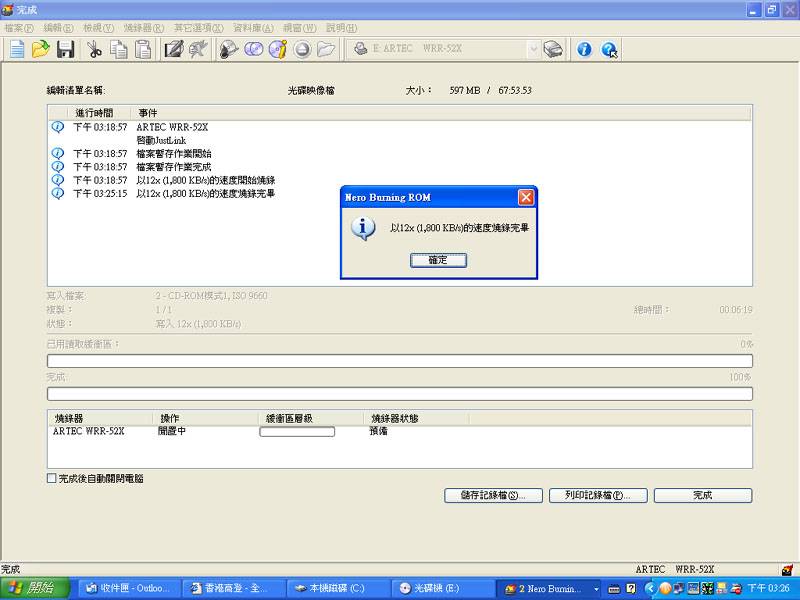Click the read buffer progress bar
This screenshot has width=800, height=600.
pyautogui.click(x=399, y=361)
